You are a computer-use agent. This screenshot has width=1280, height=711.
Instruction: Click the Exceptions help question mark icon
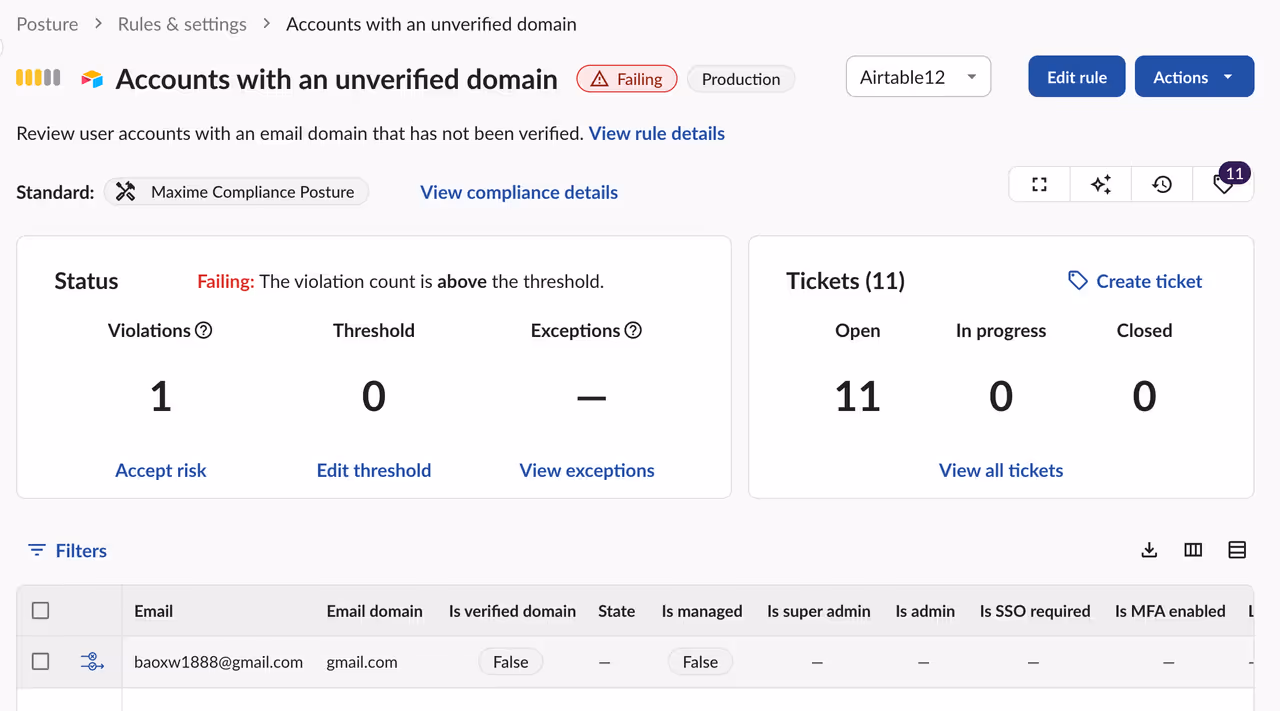click(x=633, y=330)
